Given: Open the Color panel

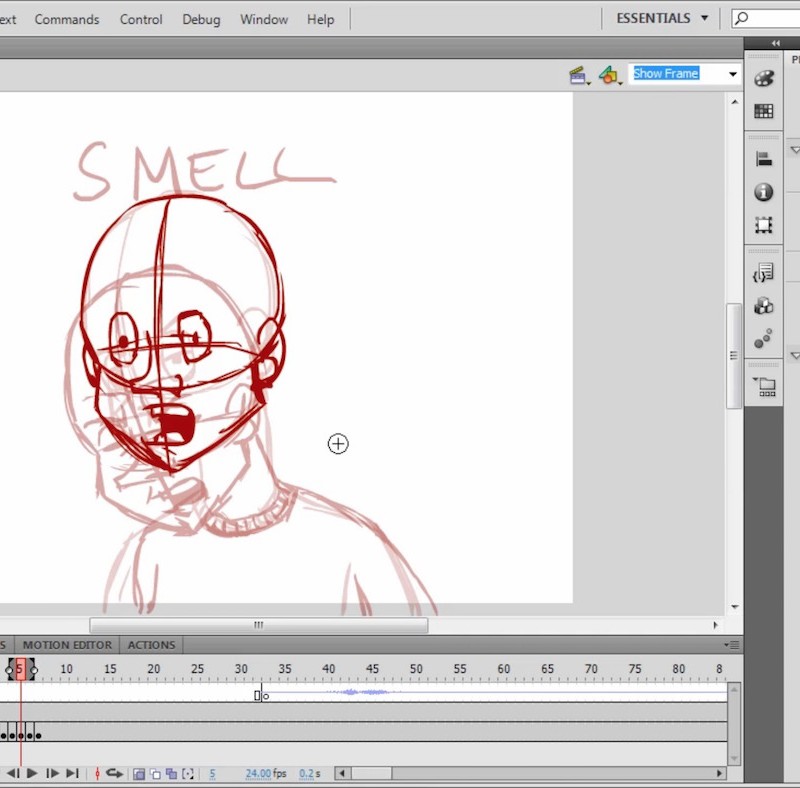Looking at the screenshot, I should (x=763, y=77).
